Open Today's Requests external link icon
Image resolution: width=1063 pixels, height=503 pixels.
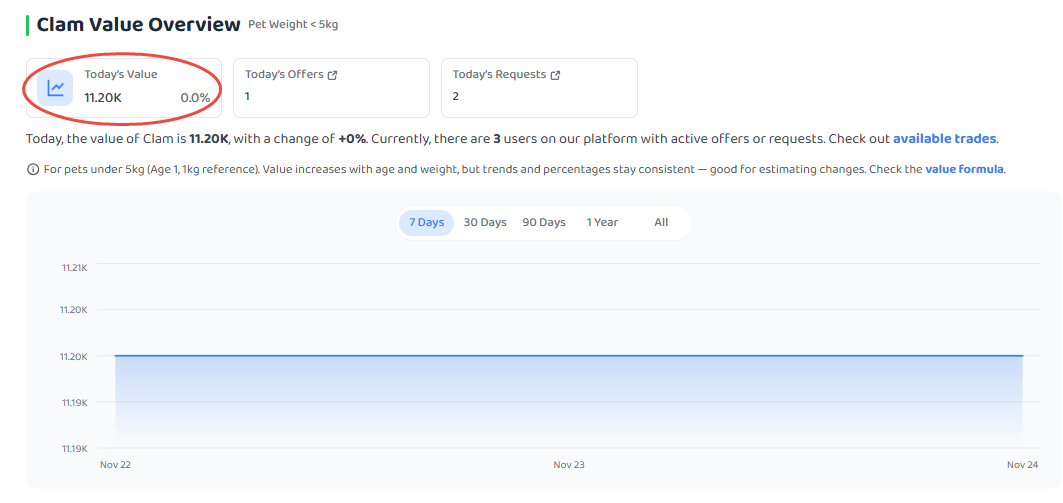[x=555, y=75]
